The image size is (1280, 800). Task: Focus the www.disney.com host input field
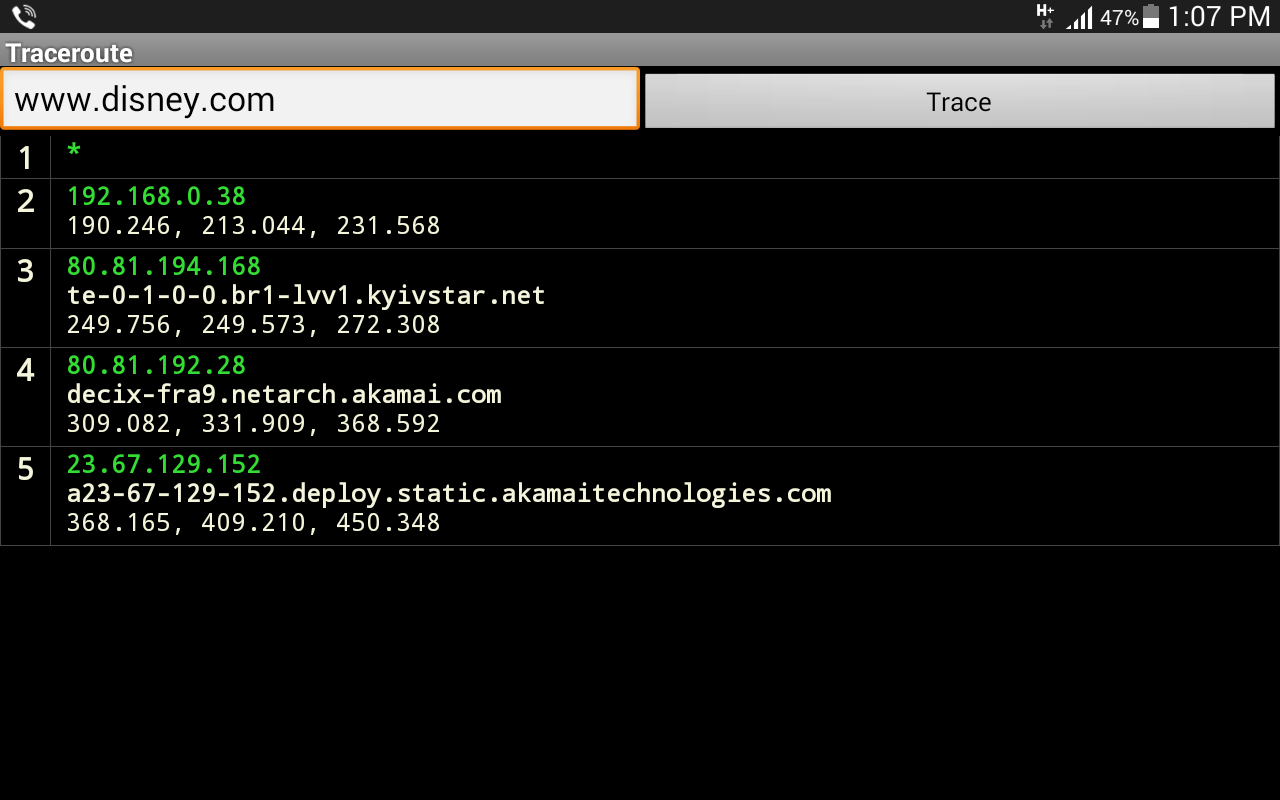(x=320, y=99)
